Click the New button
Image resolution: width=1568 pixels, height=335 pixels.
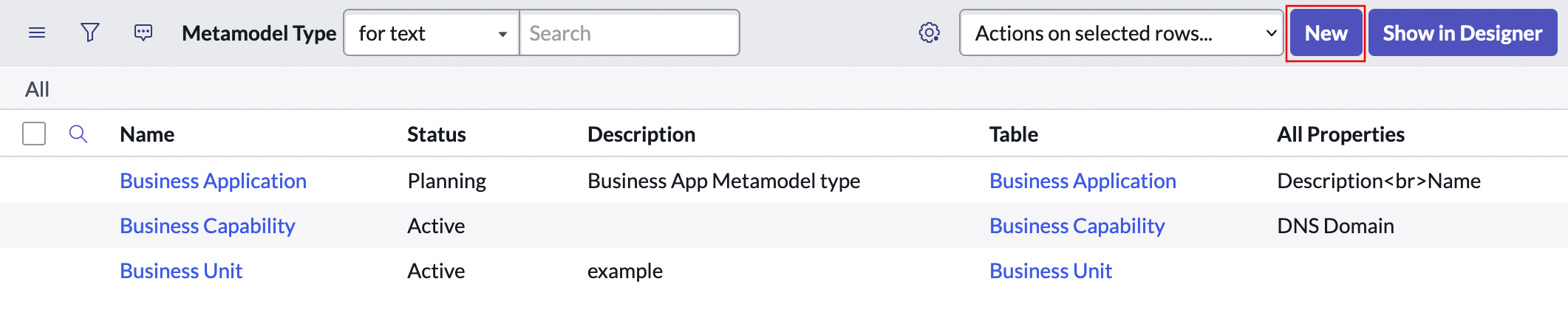coord(1326,33)
